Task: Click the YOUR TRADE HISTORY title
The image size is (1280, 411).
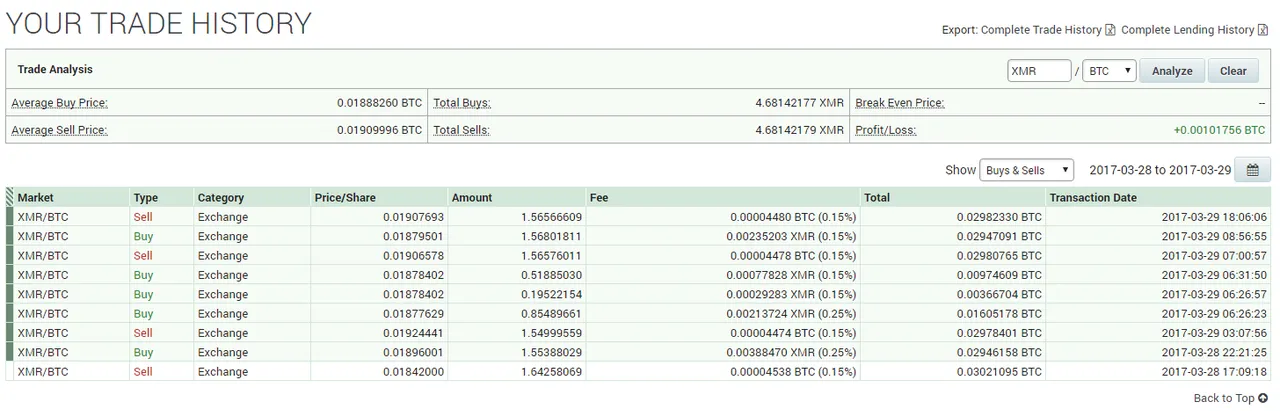Action: 159,23
